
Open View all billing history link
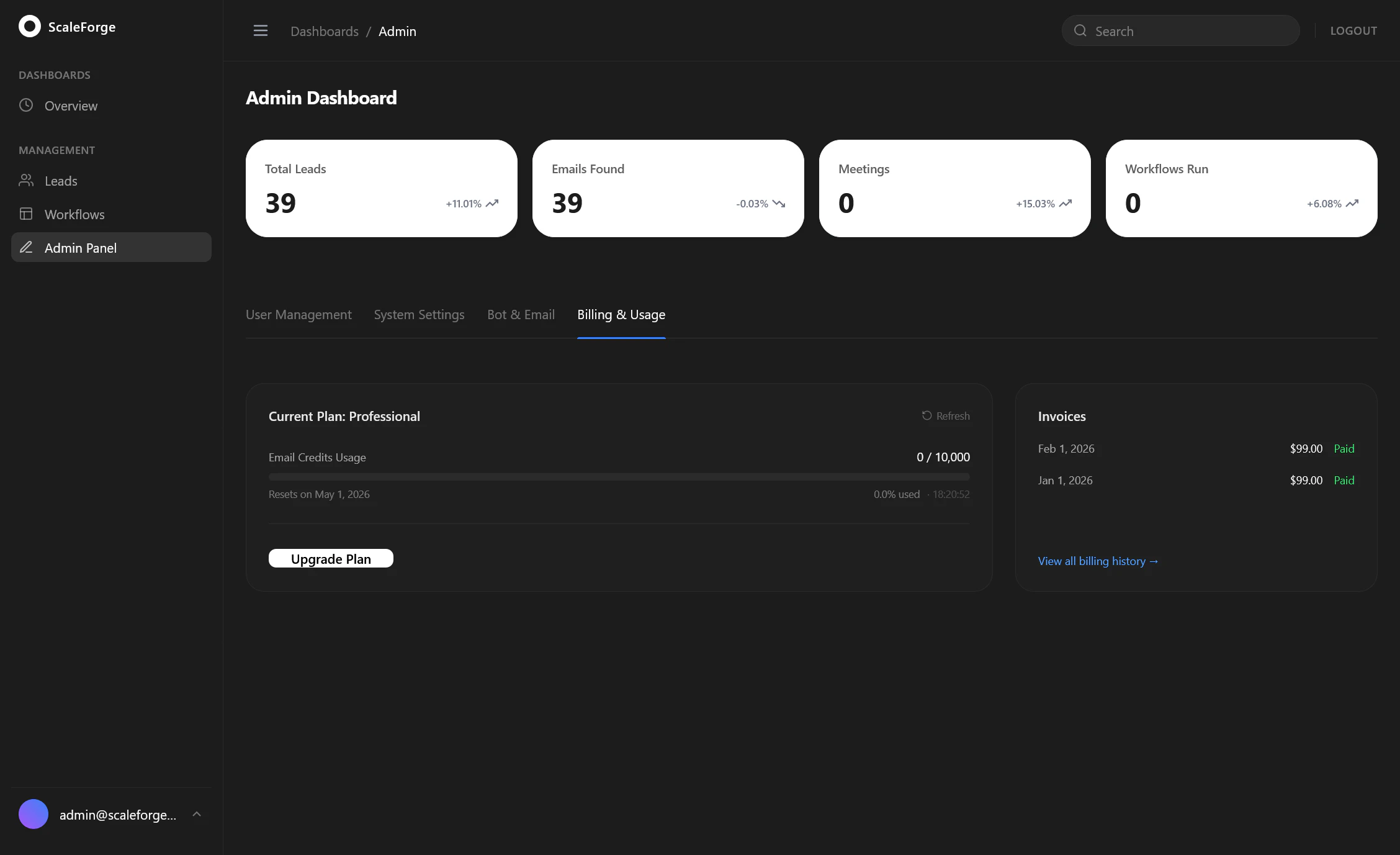click(x=1098, y=561)
